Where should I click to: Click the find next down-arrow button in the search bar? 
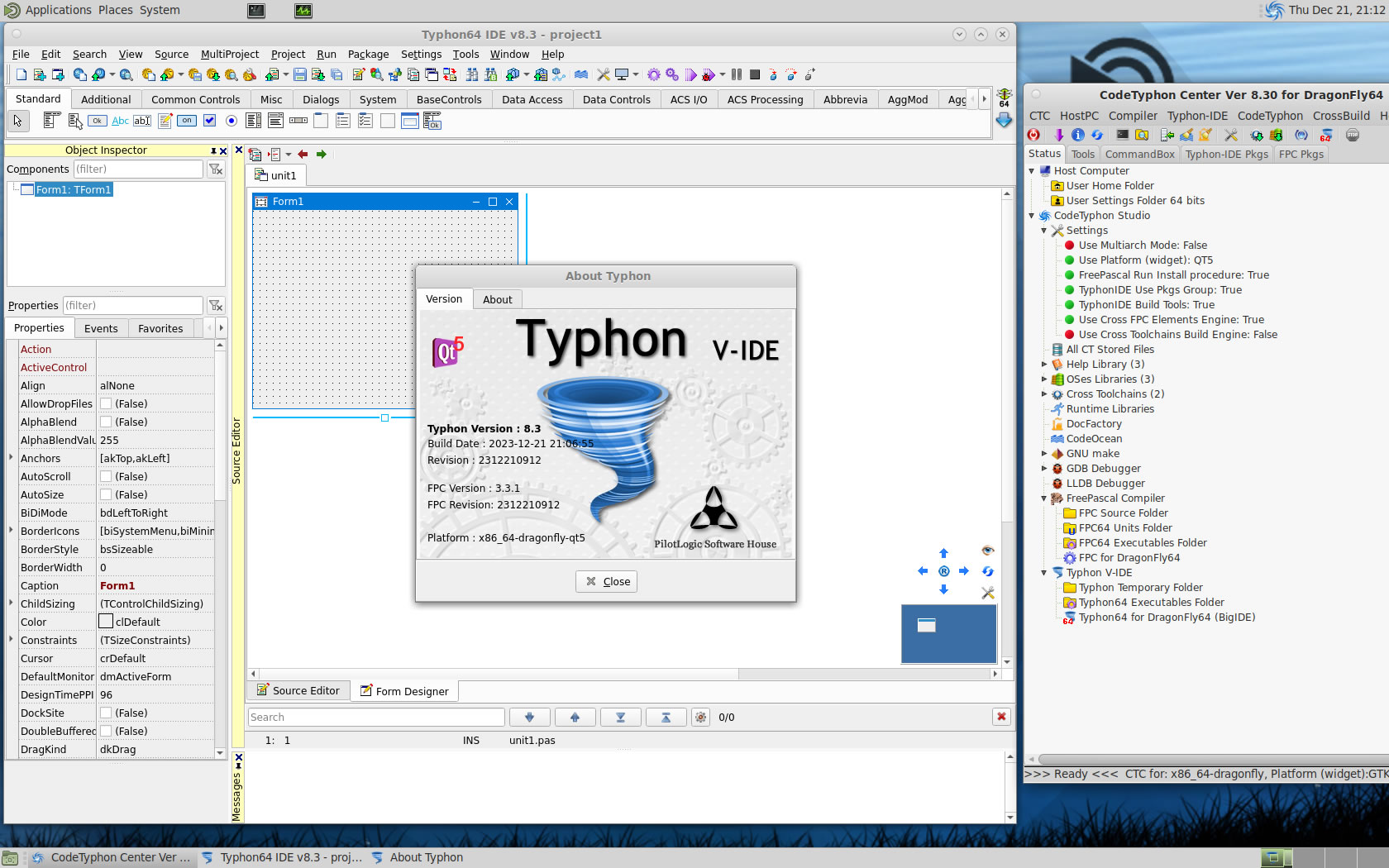point(530,718)
